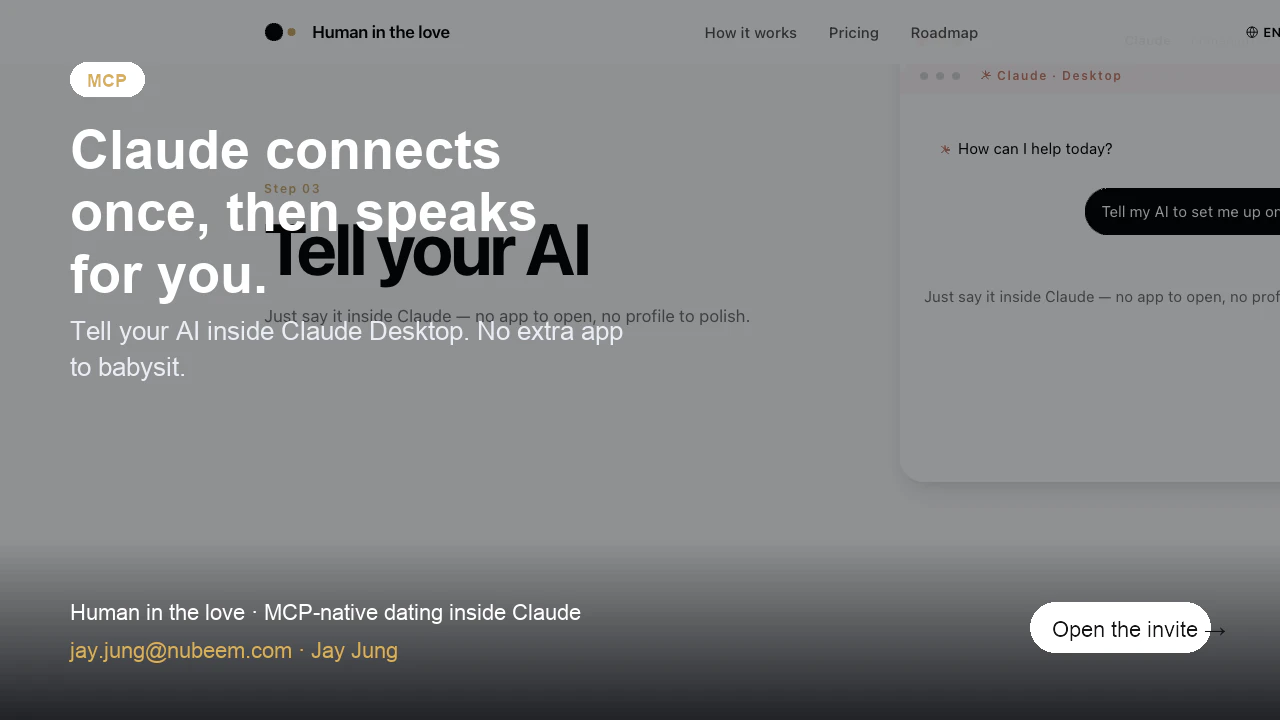Open the EN language selector globe
Viewport: 1280px width, 720px height.
pyautogui.click(x=1252, y=32)
